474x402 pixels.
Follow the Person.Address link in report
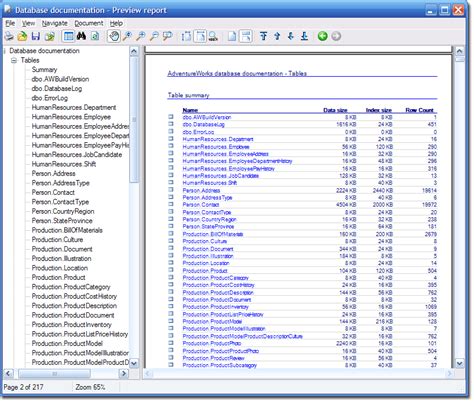pyautogui.click(x=201, y=190)
